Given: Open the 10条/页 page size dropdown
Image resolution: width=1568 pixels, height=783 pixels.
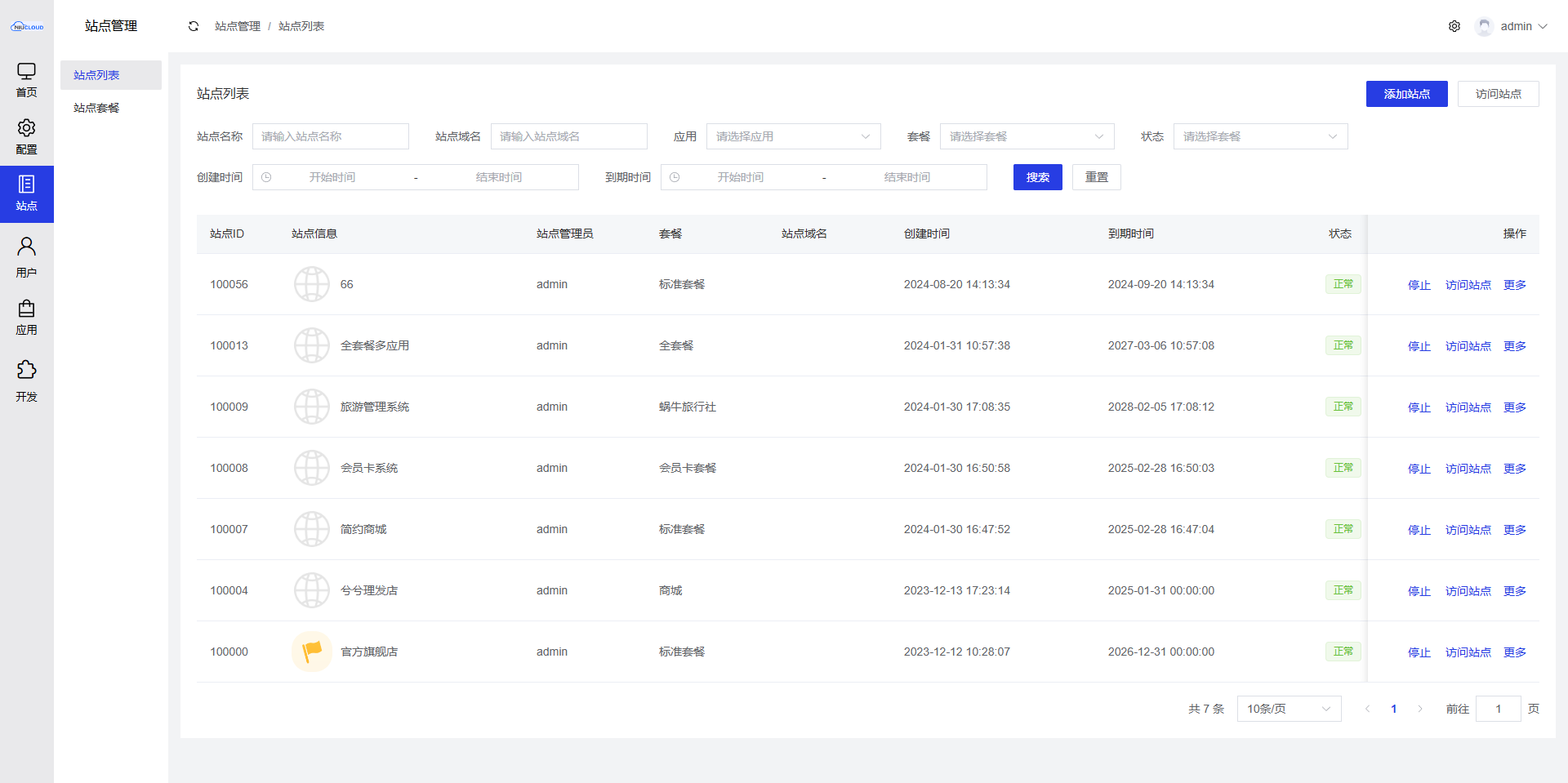Looking at the screenshot, I should point(1289,709).
